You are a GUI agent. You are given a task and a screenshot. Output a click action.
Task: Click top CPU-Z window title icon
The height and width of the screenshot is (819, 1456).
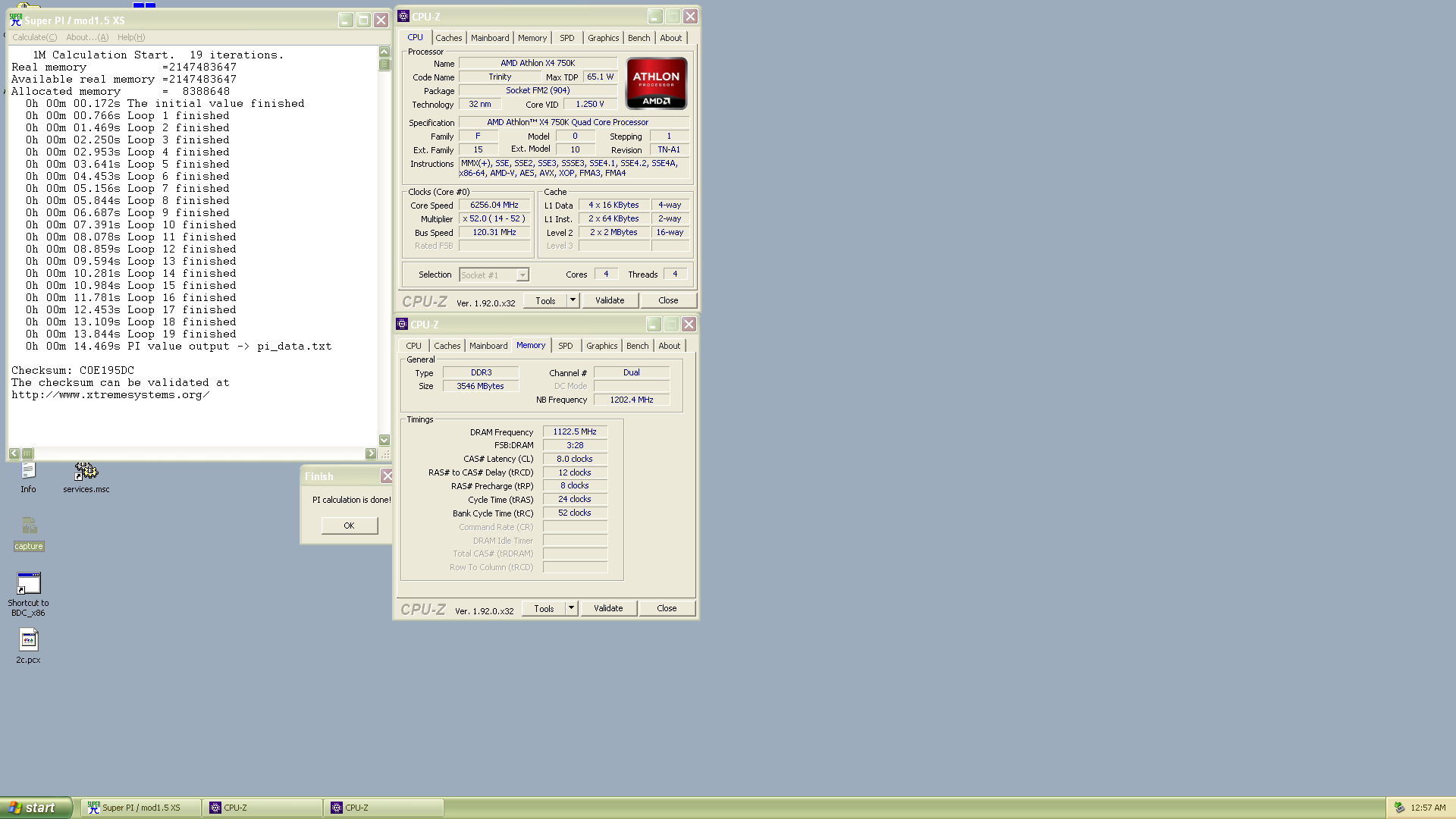[403, 16]
